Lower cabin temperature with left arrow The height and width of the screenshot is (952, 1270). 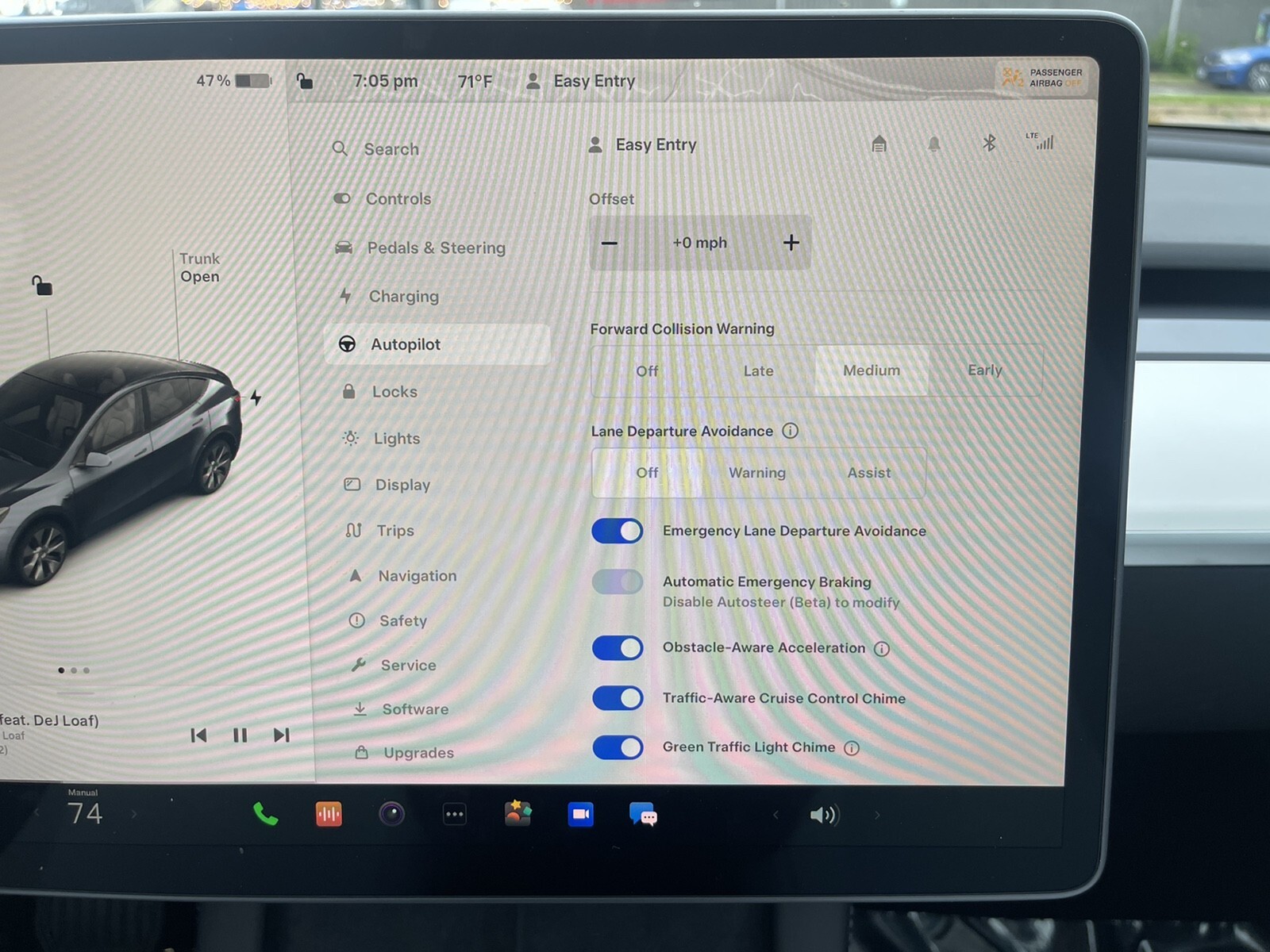coord(36,813)
